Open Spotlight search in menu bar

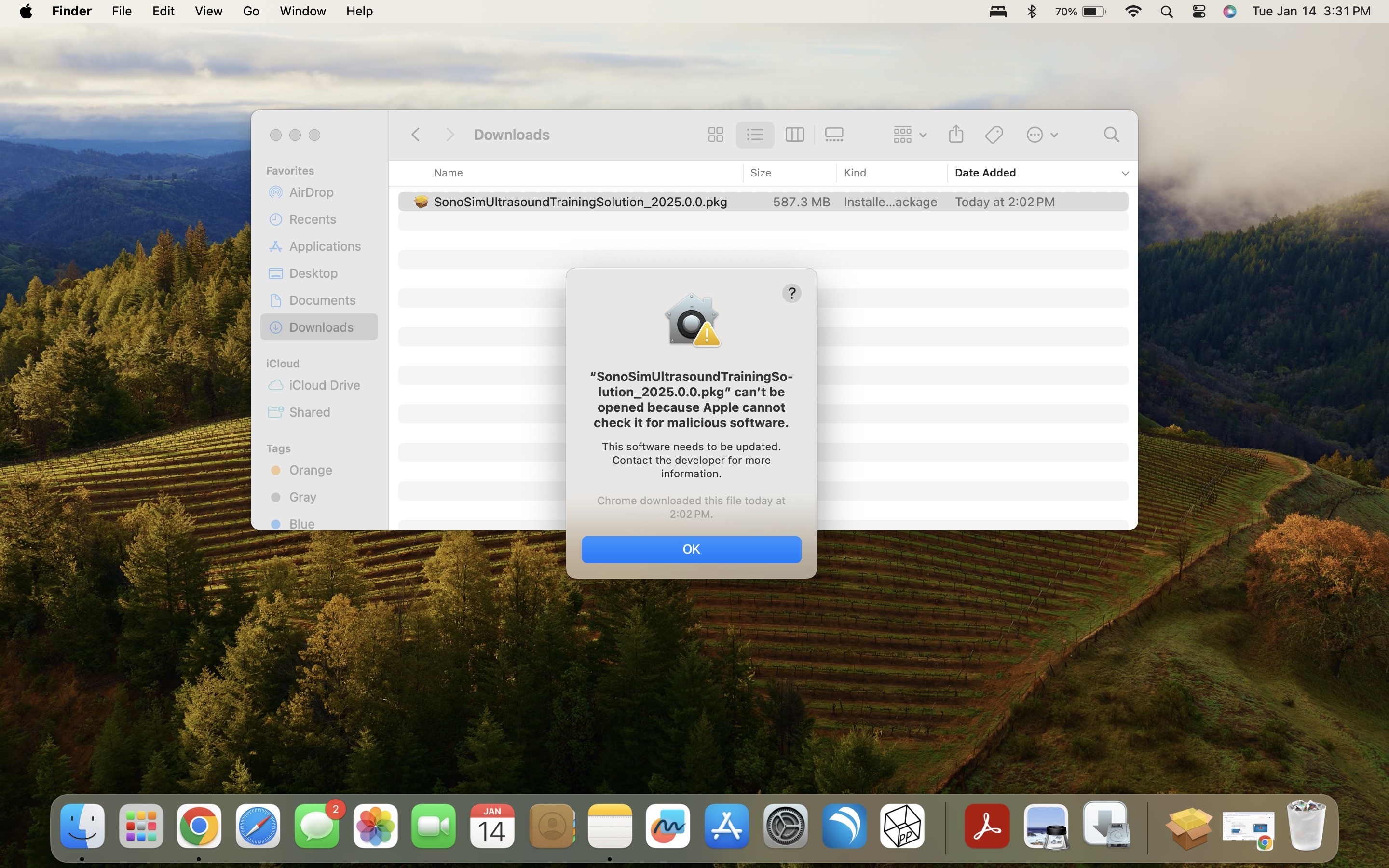pos(1166,12)
